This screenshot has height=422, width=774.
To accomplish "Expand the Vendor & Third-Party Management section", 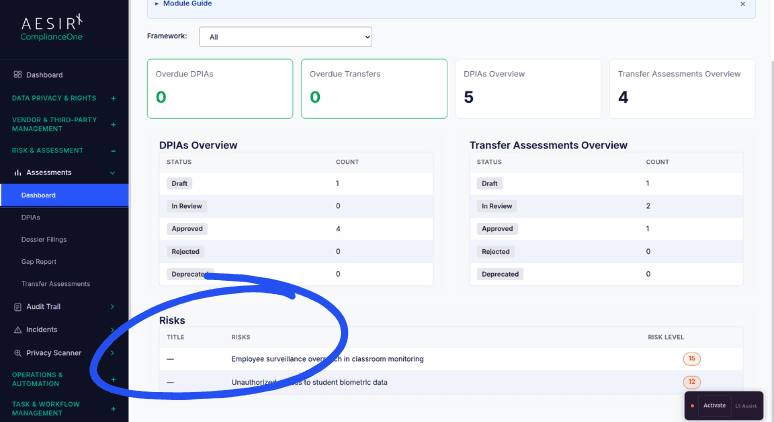I will (113, 124).
